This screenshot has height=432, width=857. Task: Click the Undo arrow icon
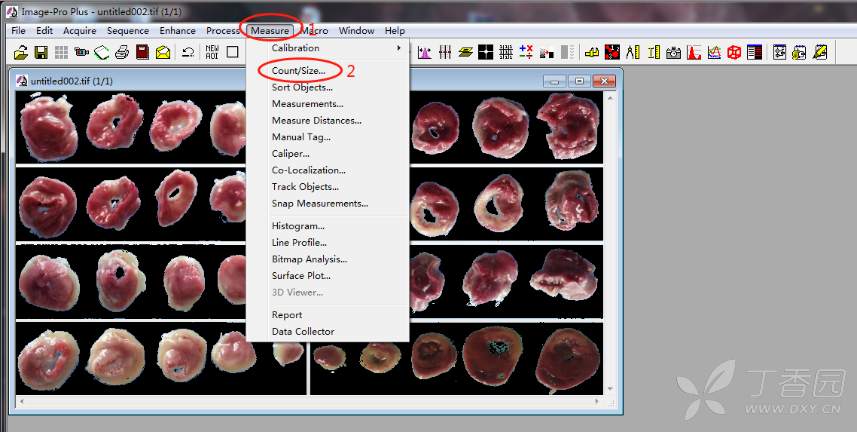188,52
